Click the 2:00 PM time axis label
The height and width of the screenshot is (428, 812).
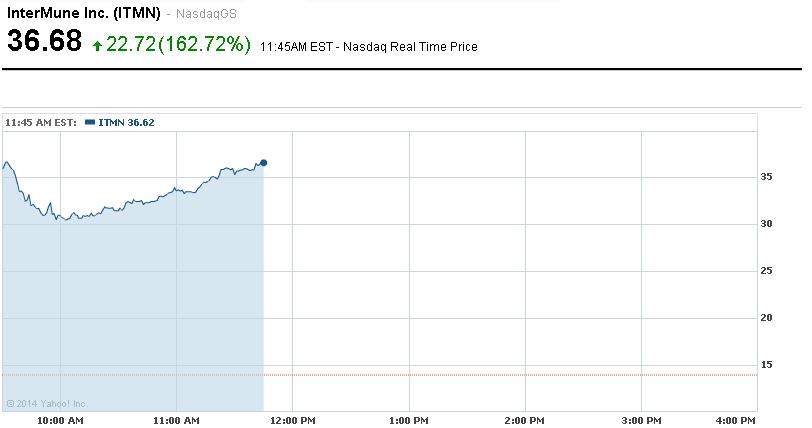click(525, 419)
